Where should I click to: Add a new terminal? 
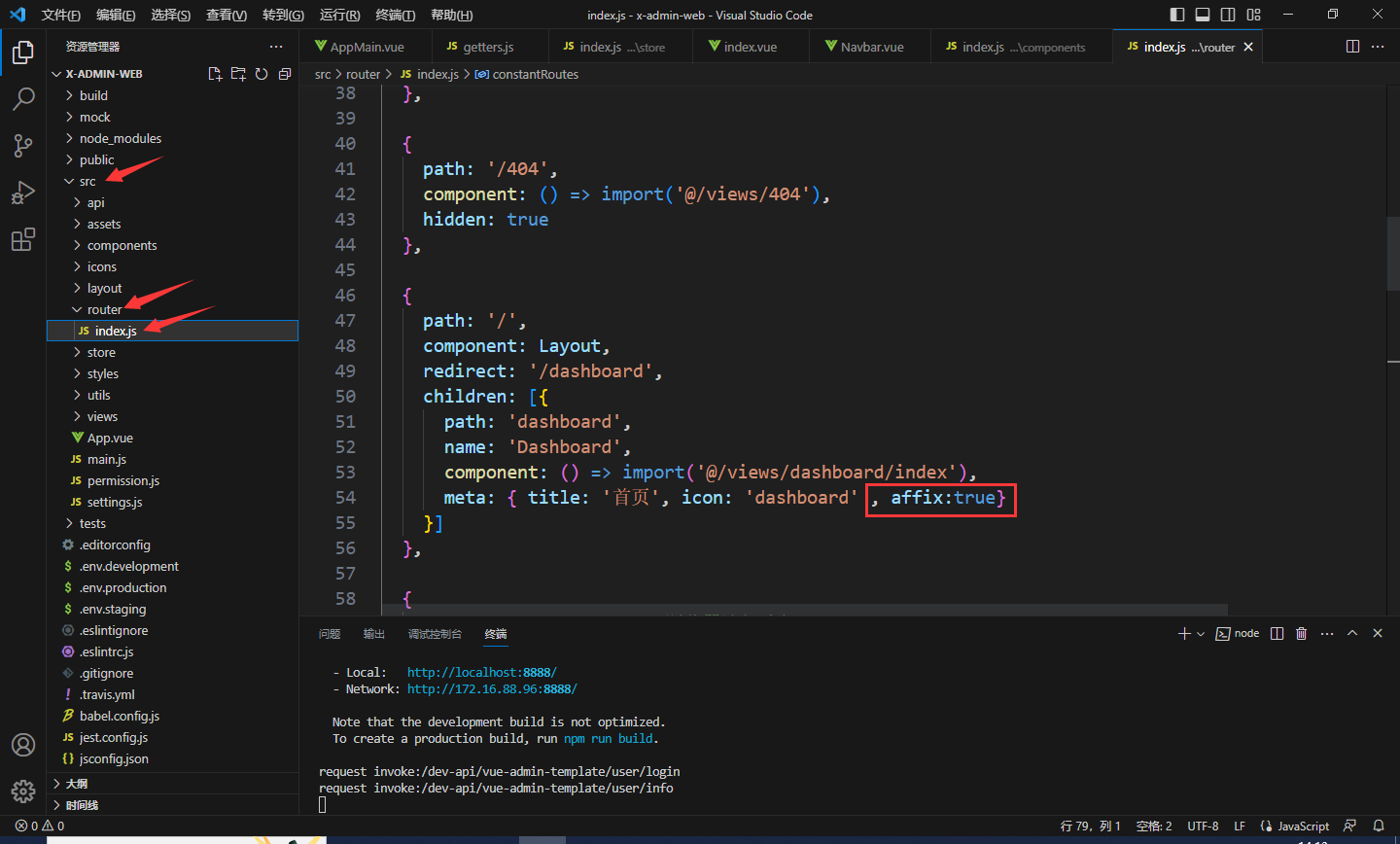tap(1184, 633)
